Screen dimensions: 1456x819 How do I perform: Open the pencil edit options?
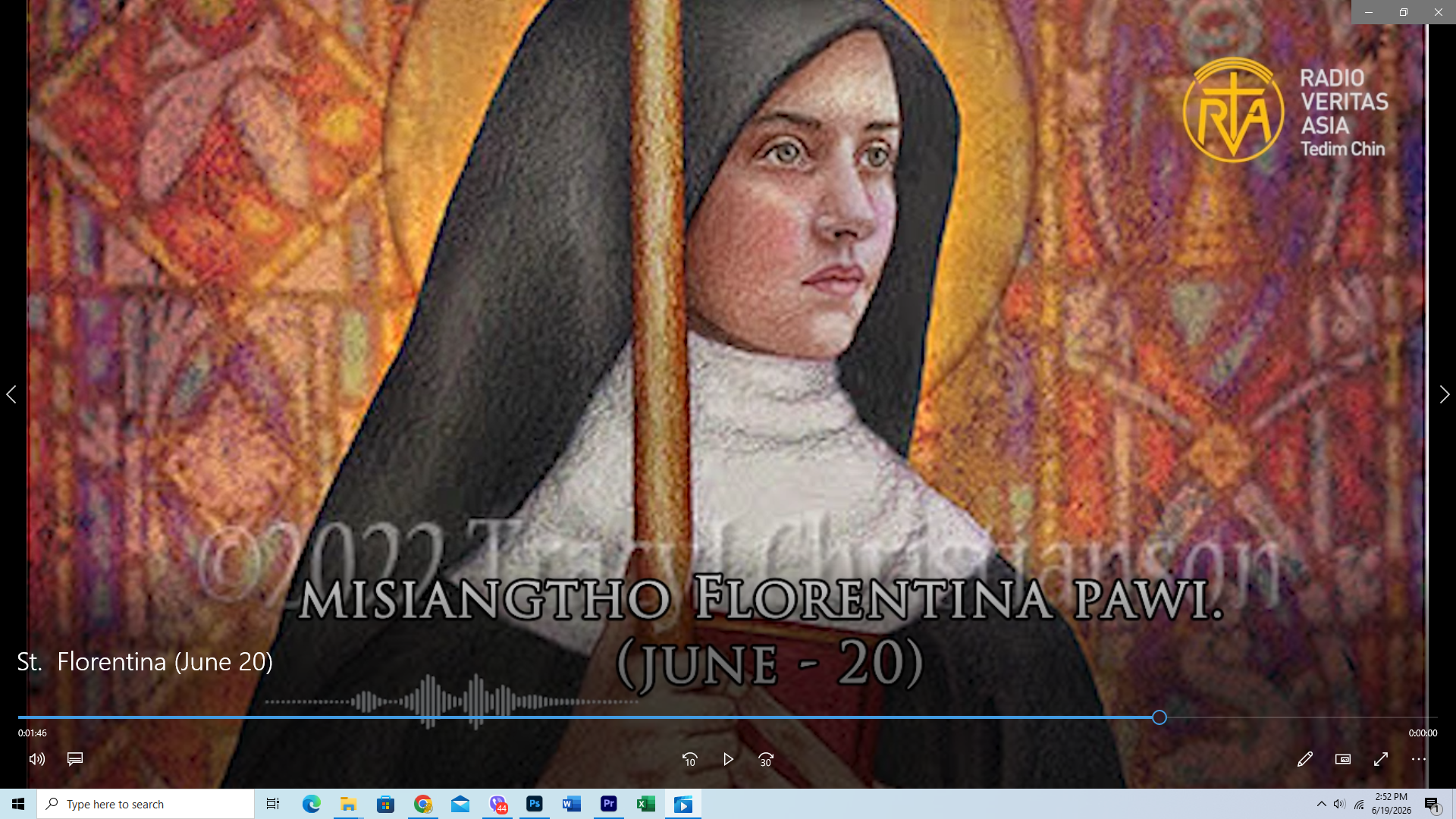point(1305,759)
